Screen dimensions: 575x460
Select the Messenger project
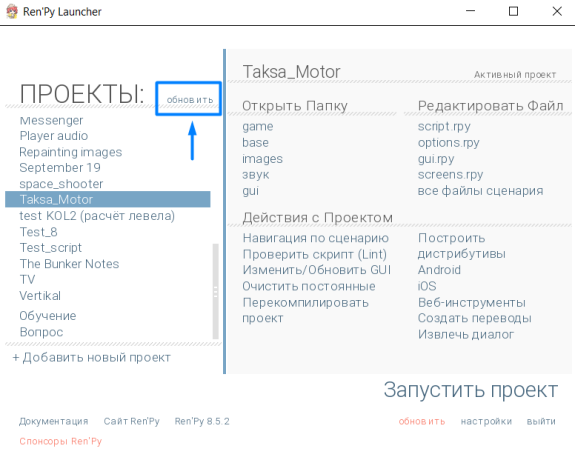tap(51, 120)
